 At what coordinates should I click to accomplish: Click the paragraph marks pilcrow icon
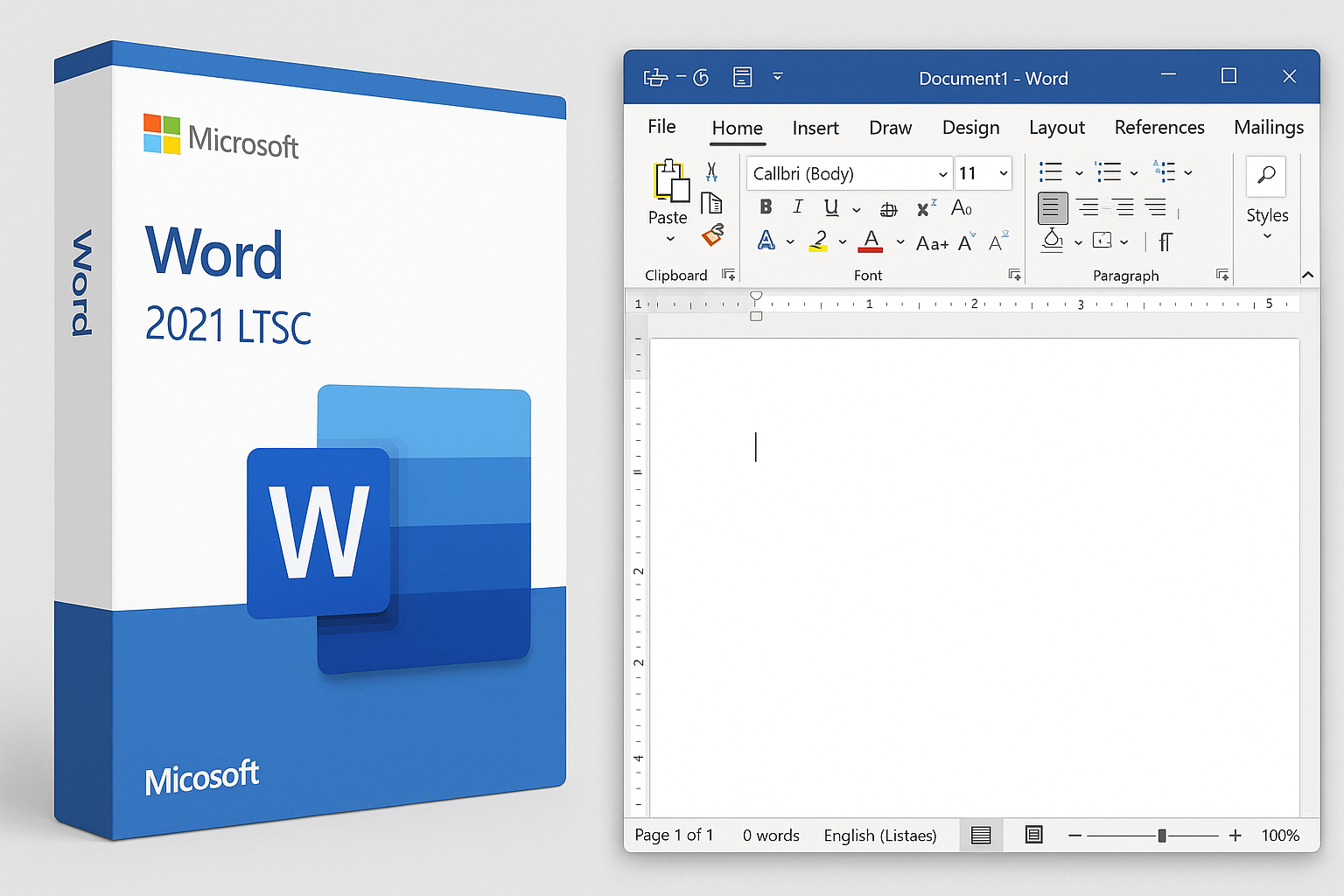coord(1165,241)
